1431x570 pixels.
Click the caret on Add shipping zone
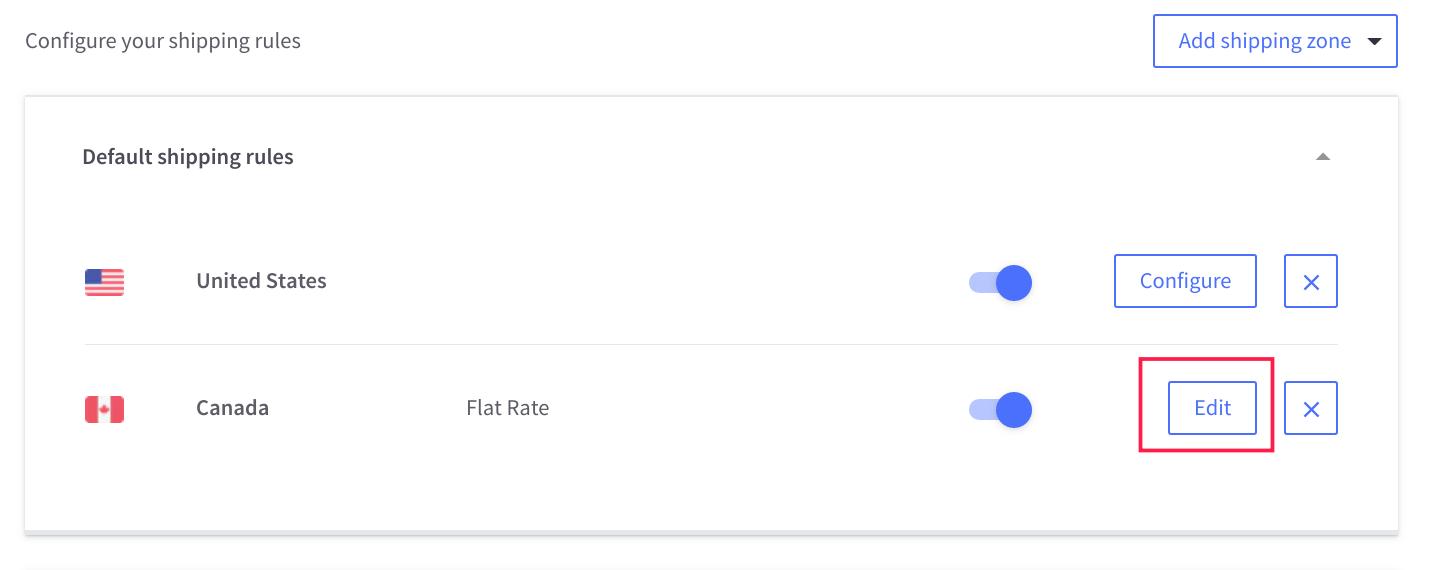1374,42
